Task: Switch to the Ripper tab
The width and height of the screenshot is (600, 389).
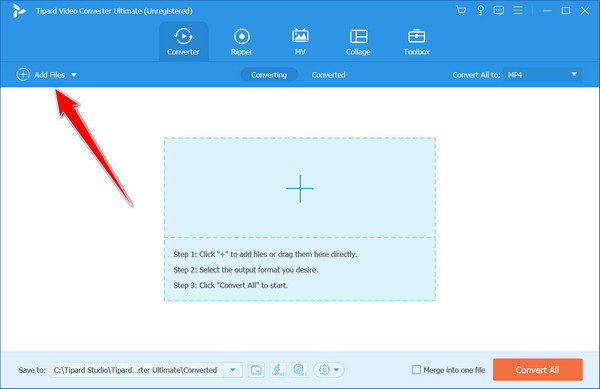Action: tap(241, 42)
